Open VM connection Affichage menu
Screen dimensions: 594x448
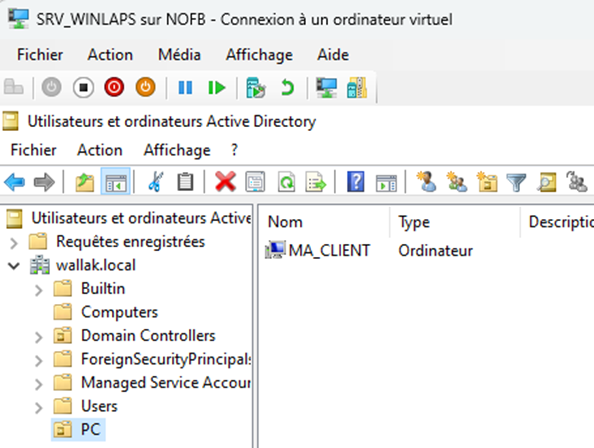[259, 55]
